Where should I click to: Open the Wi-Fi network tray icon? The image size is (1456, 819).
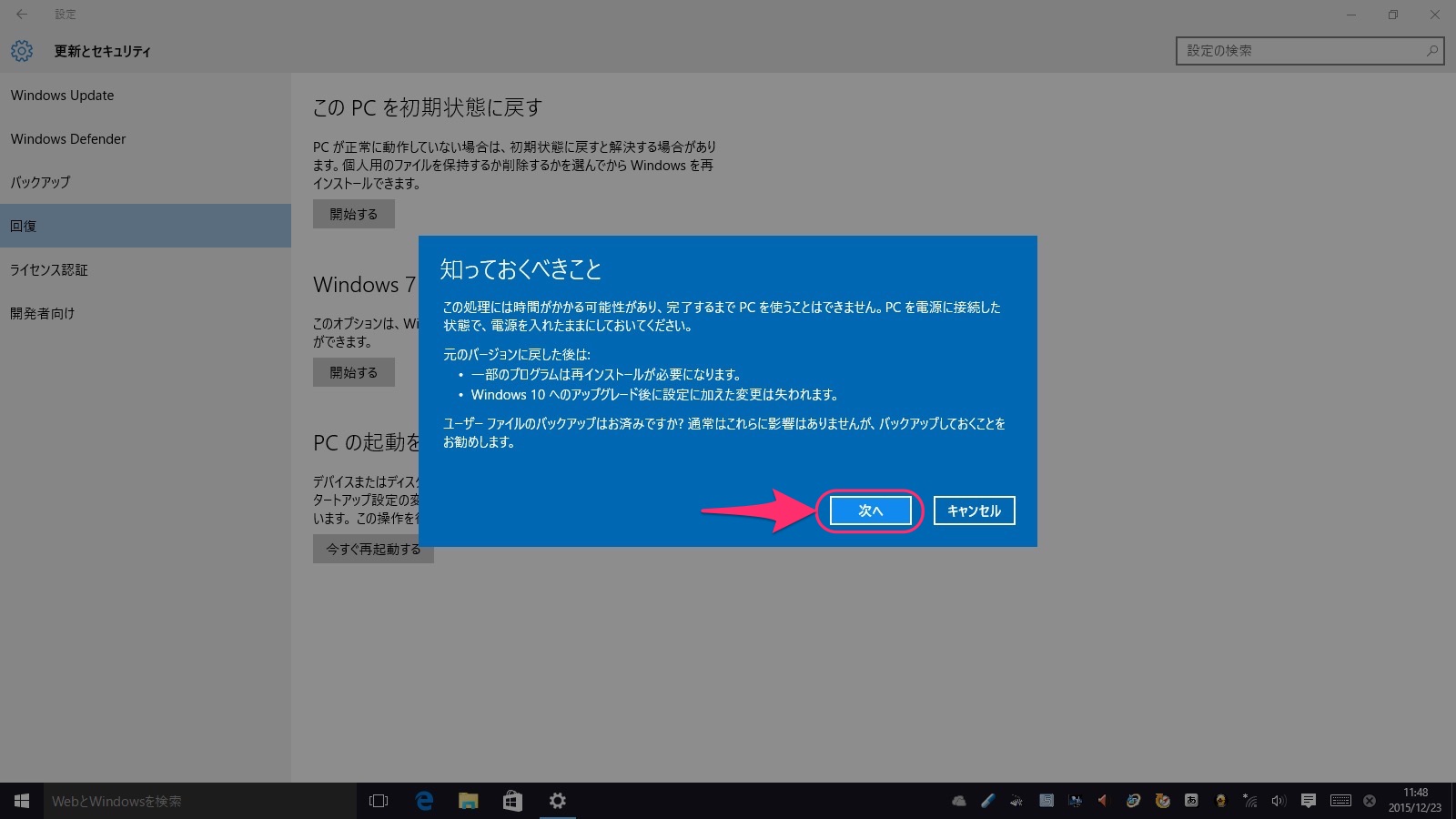[x=1250, y=801]
